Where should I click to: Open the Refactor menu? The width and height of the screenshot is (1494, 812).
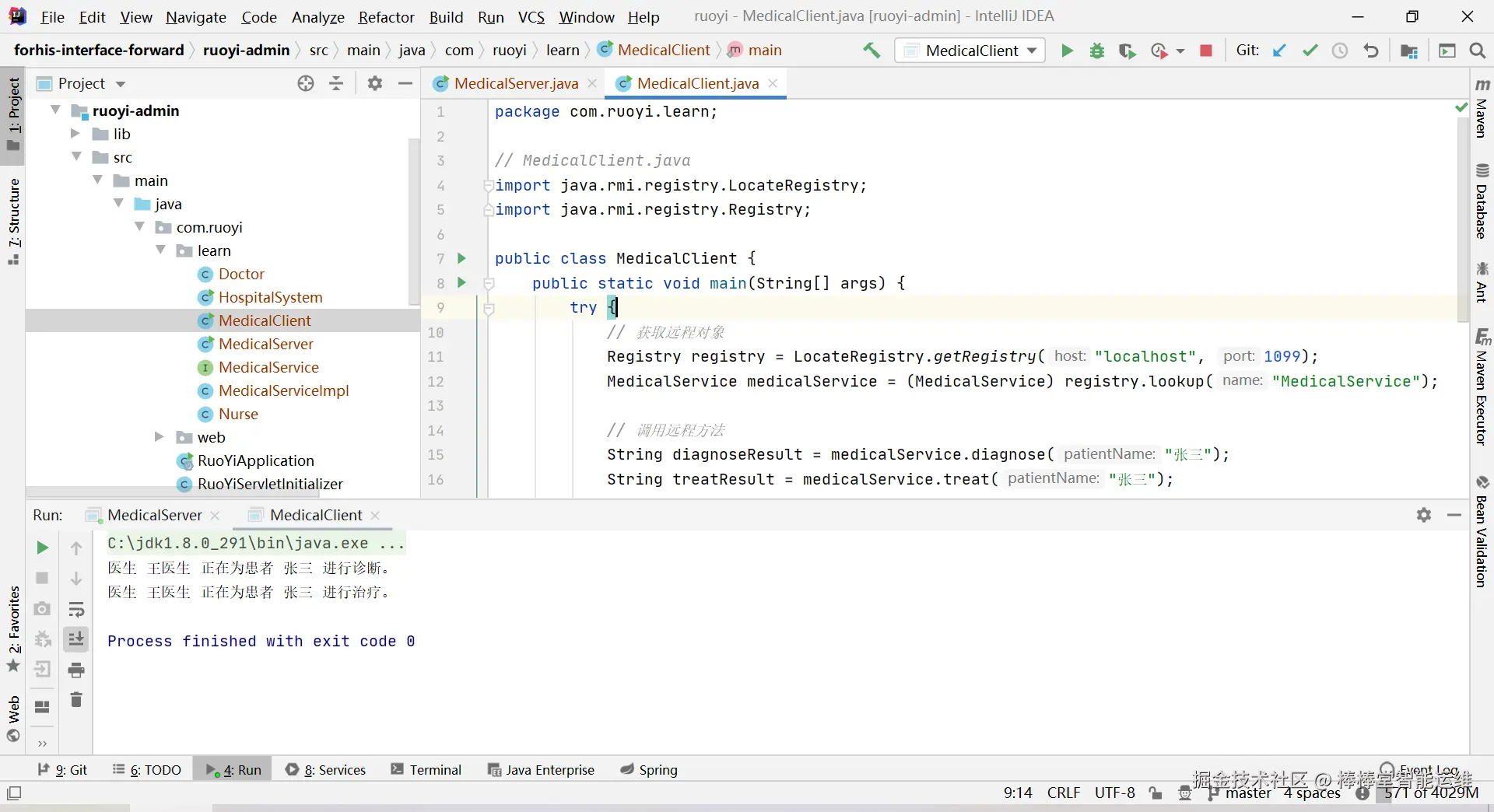(x=386, y=17)
